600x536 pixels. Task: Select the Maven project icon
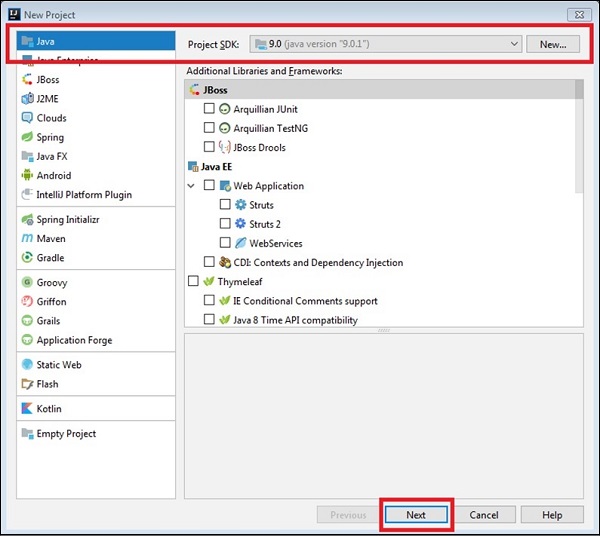27,239
